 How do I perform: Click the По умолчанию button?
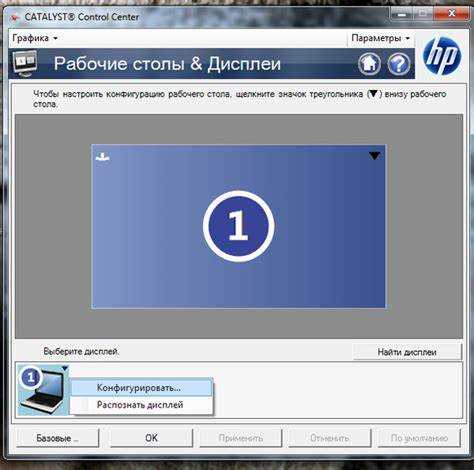click(x=419, y=438)
